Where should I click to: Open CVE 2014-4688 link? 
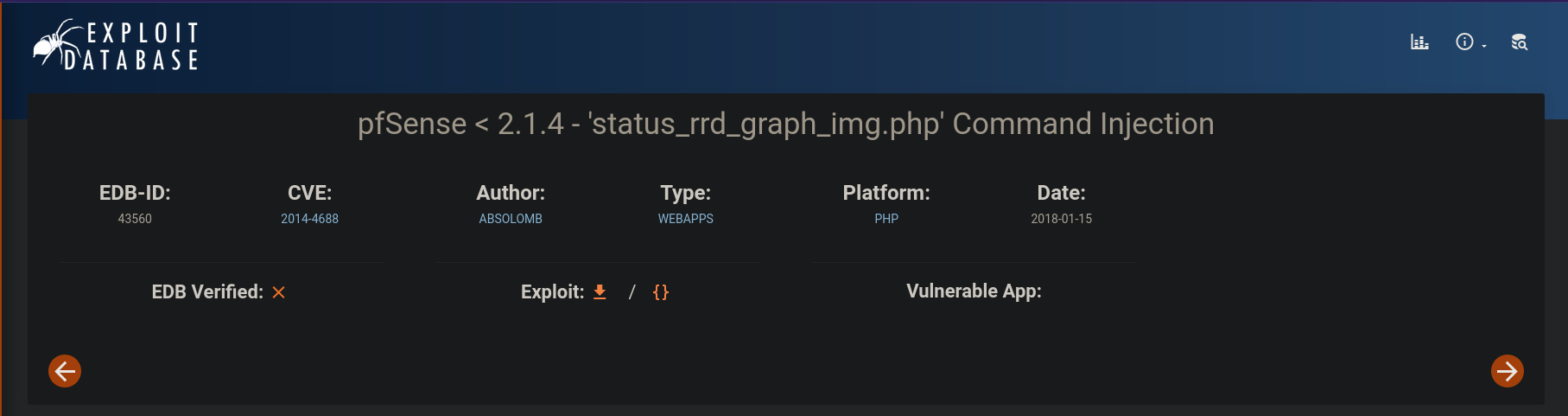[x=309, y=219]
